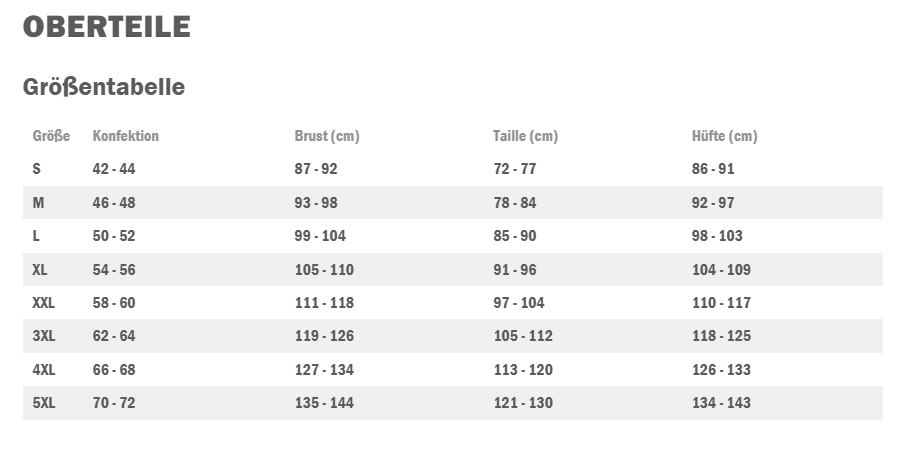The height and width of the screenshot is (450, 922).
Task: Click the Brust (cm) column header
Action: click(327, 136)
